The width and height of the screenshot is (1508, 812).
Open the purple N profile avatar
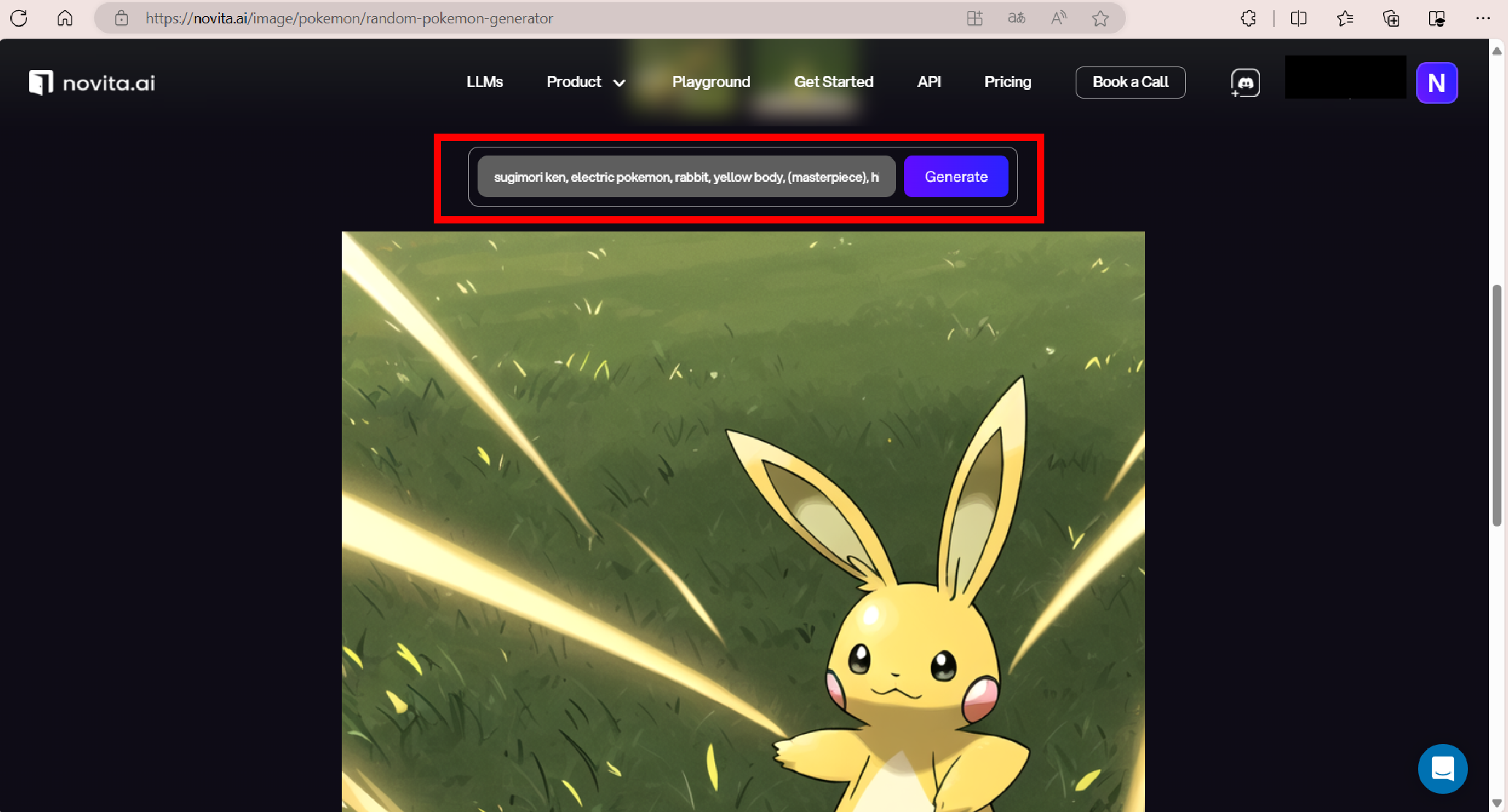point(1436,83)
